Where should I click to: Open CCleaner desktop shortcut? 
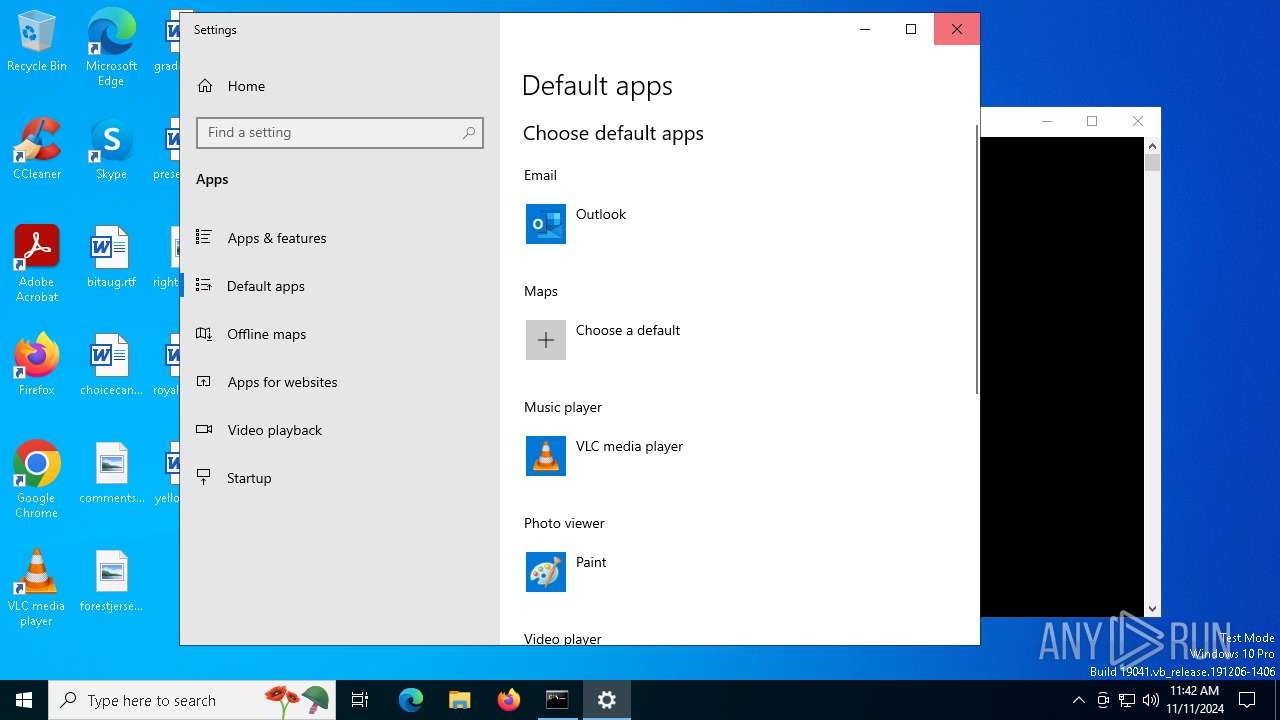(37, 150)
